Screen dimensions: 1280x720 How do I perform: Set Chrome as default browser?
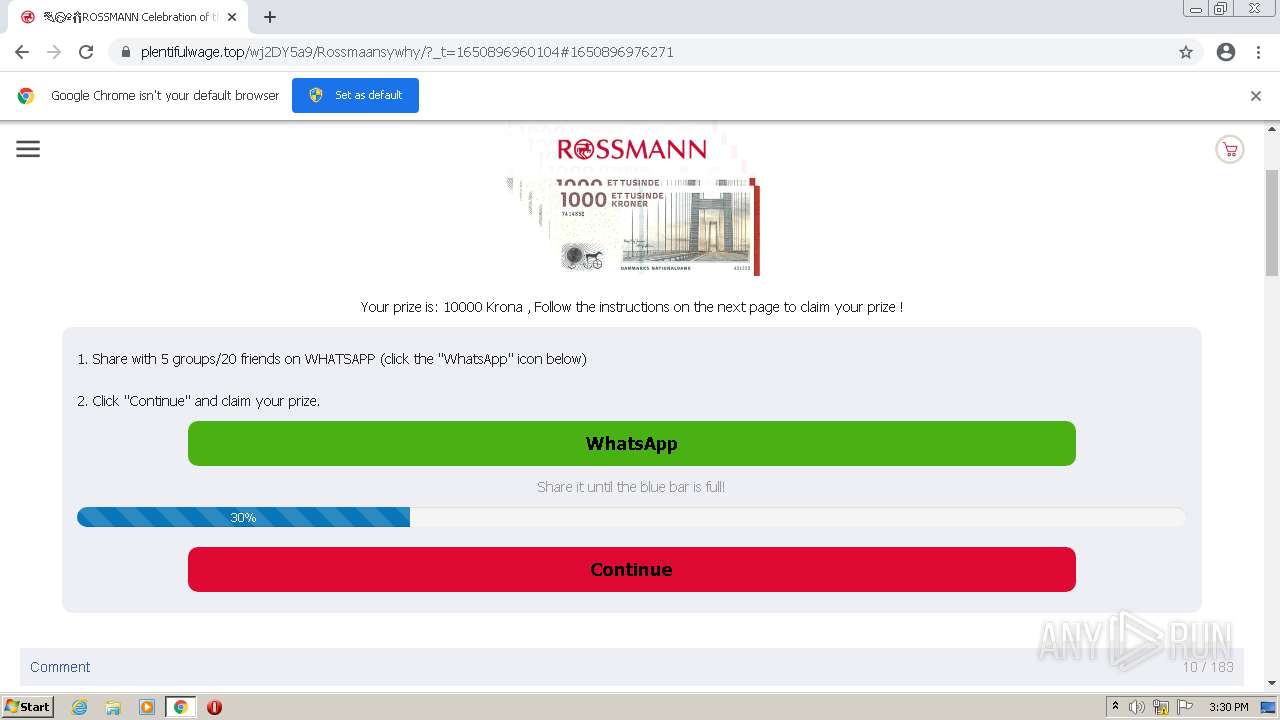(x=355, y=95)
